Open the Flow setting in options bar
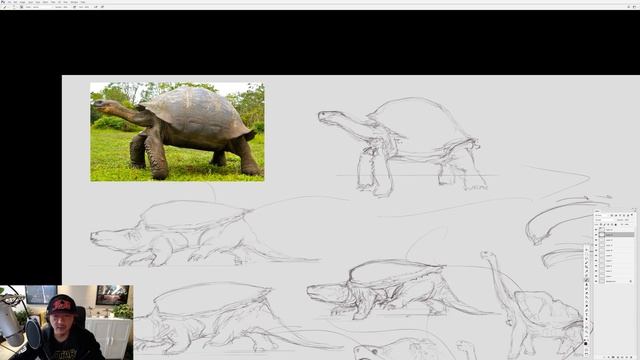This screenshot has width=640, height=360. pyautogui.click(x=87, y=7)
